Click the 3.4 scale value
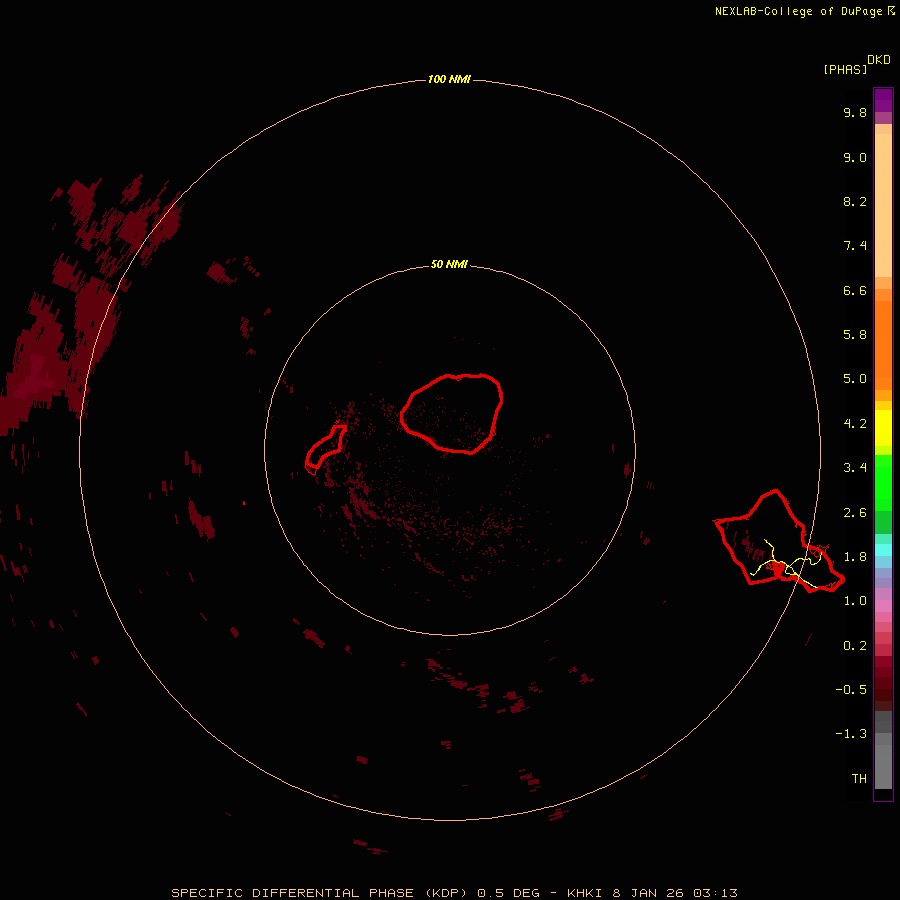The image size is (900, 900). [855, 468]
